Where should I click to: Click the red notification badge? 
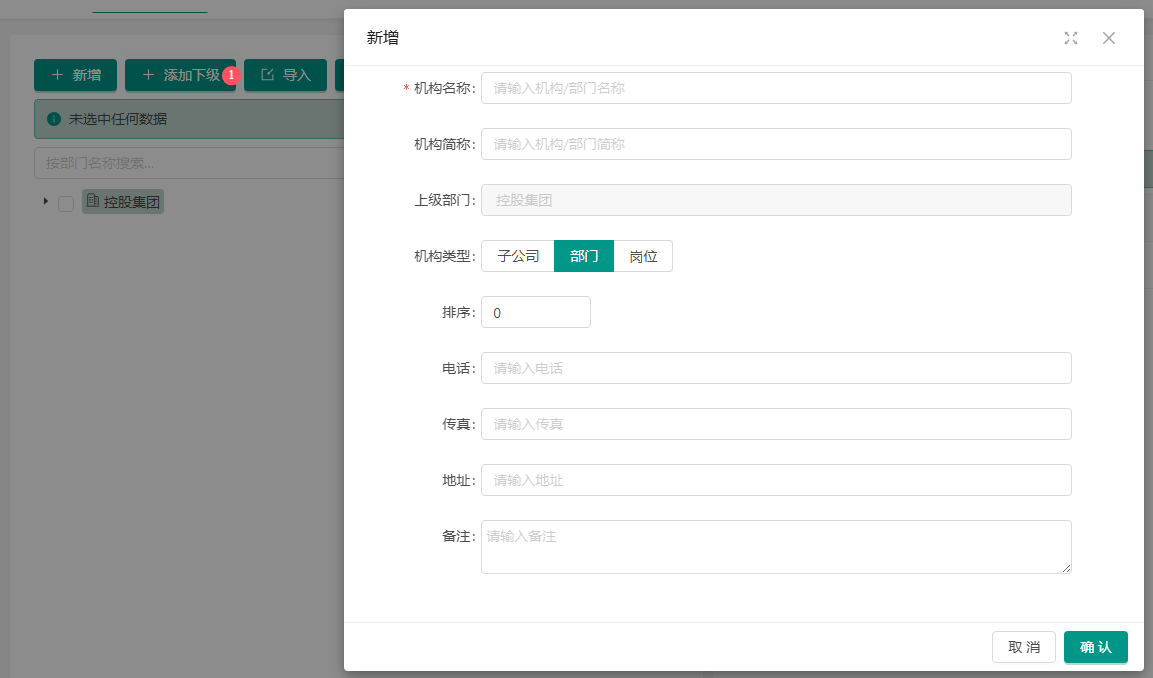tap(231, 75)
